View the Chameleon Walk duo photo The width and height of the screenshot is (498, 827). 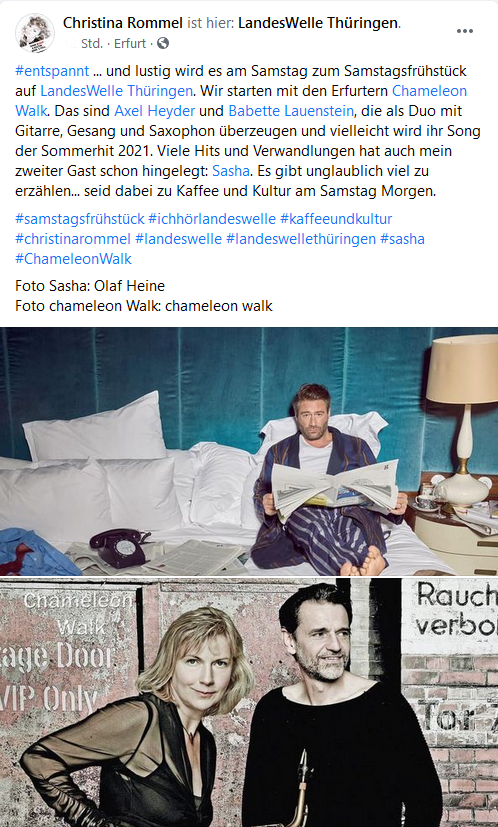249,703
